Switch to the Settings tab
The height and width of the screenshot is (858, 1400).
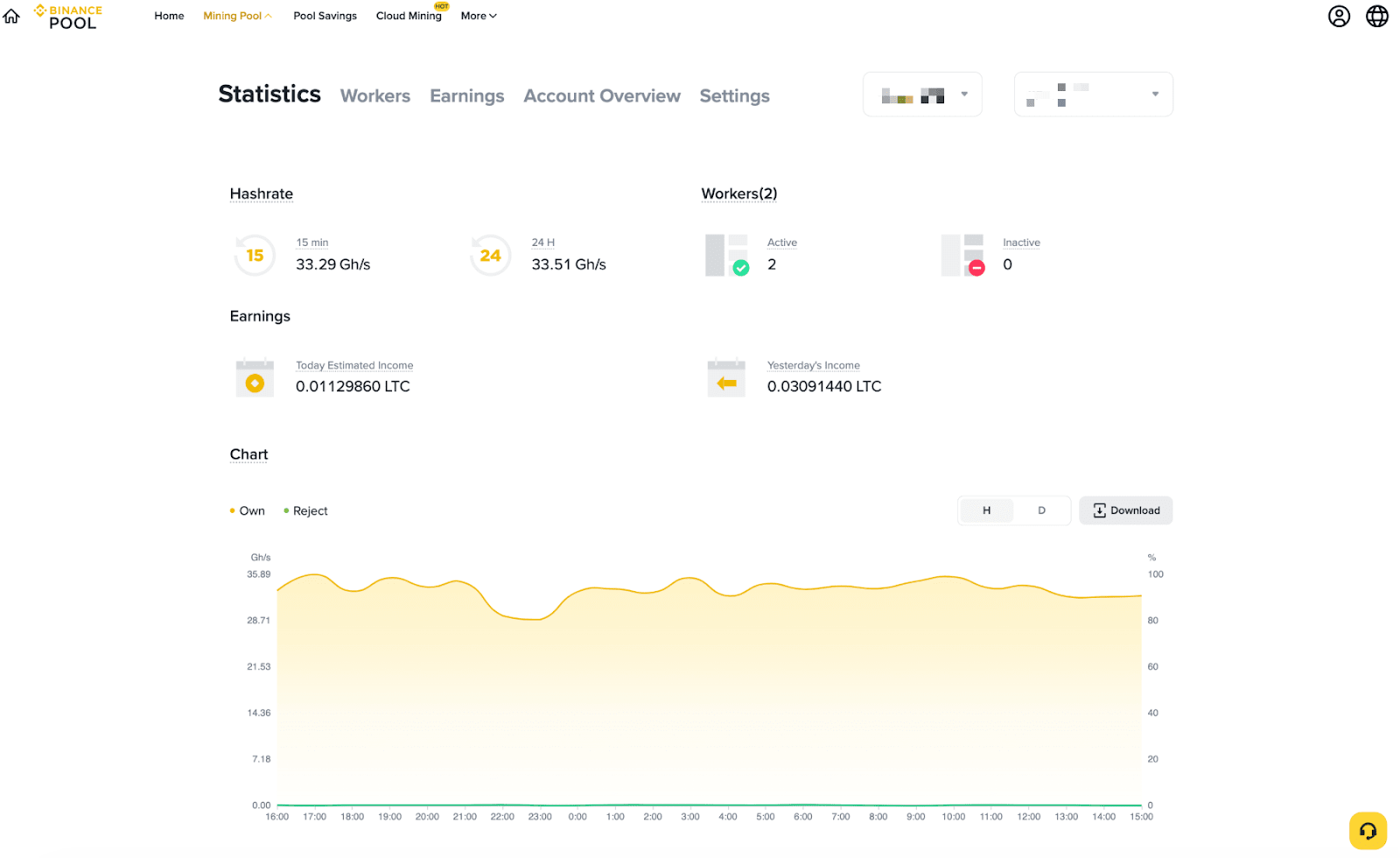tap(735, 96)
